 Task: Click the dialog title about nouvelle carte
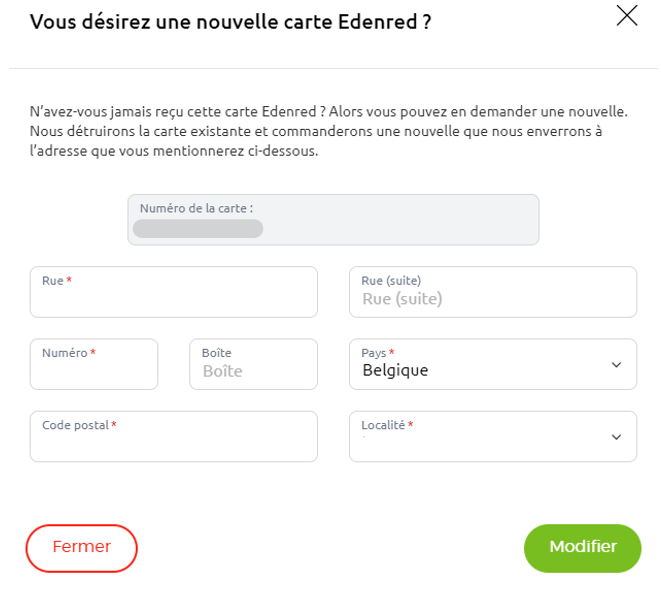[230, 21]
